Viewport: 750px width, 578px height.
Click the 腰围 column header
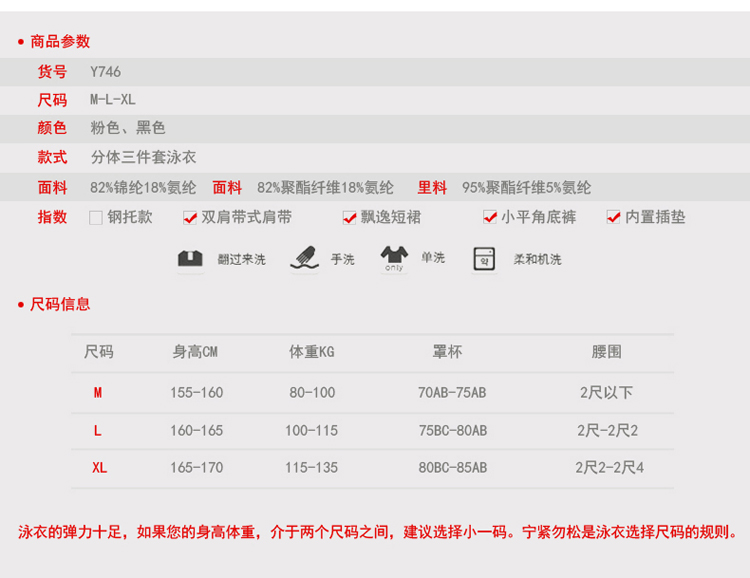(x=606, y=352)
